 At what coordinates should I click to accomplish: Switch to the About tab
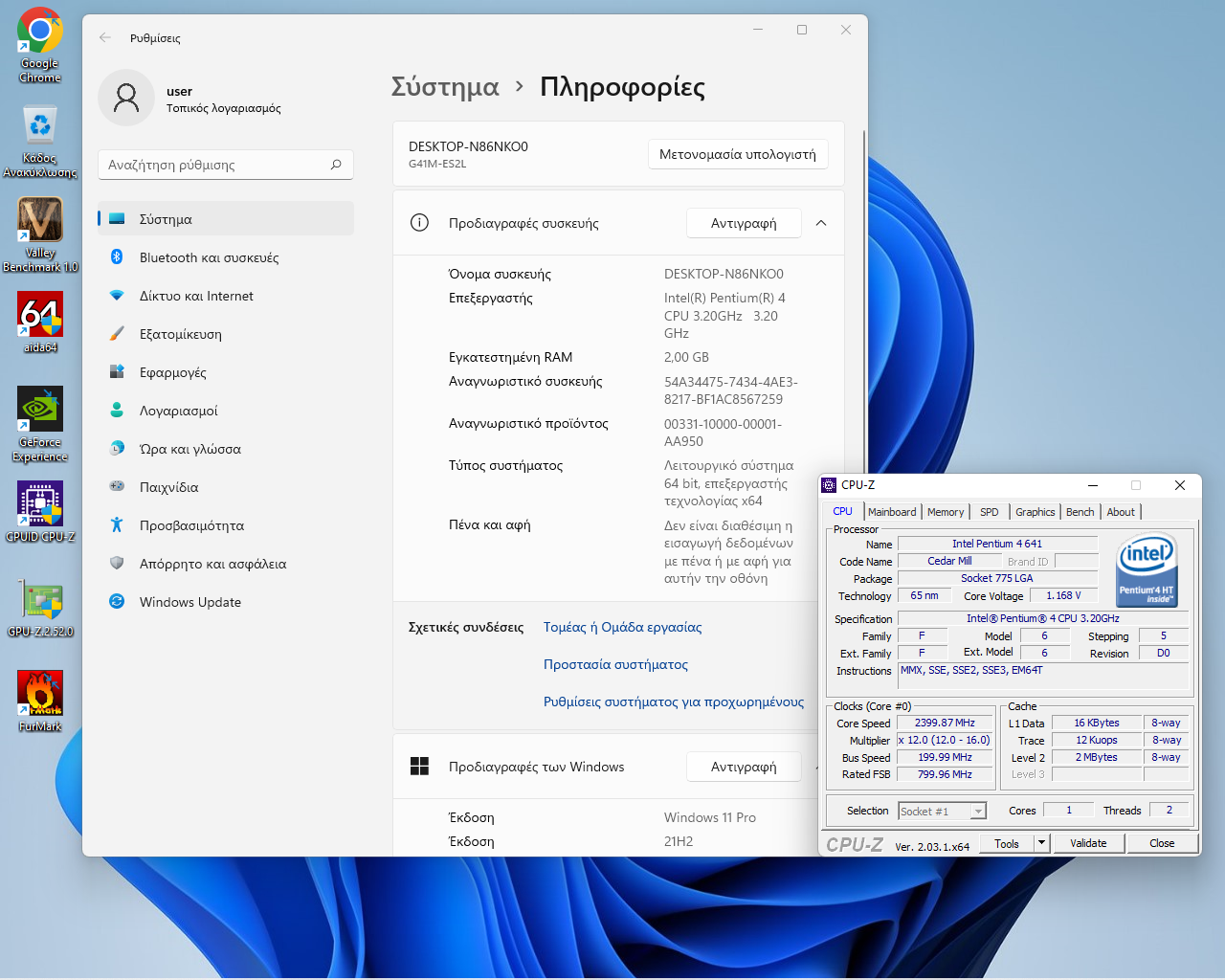coord(1121,512)
